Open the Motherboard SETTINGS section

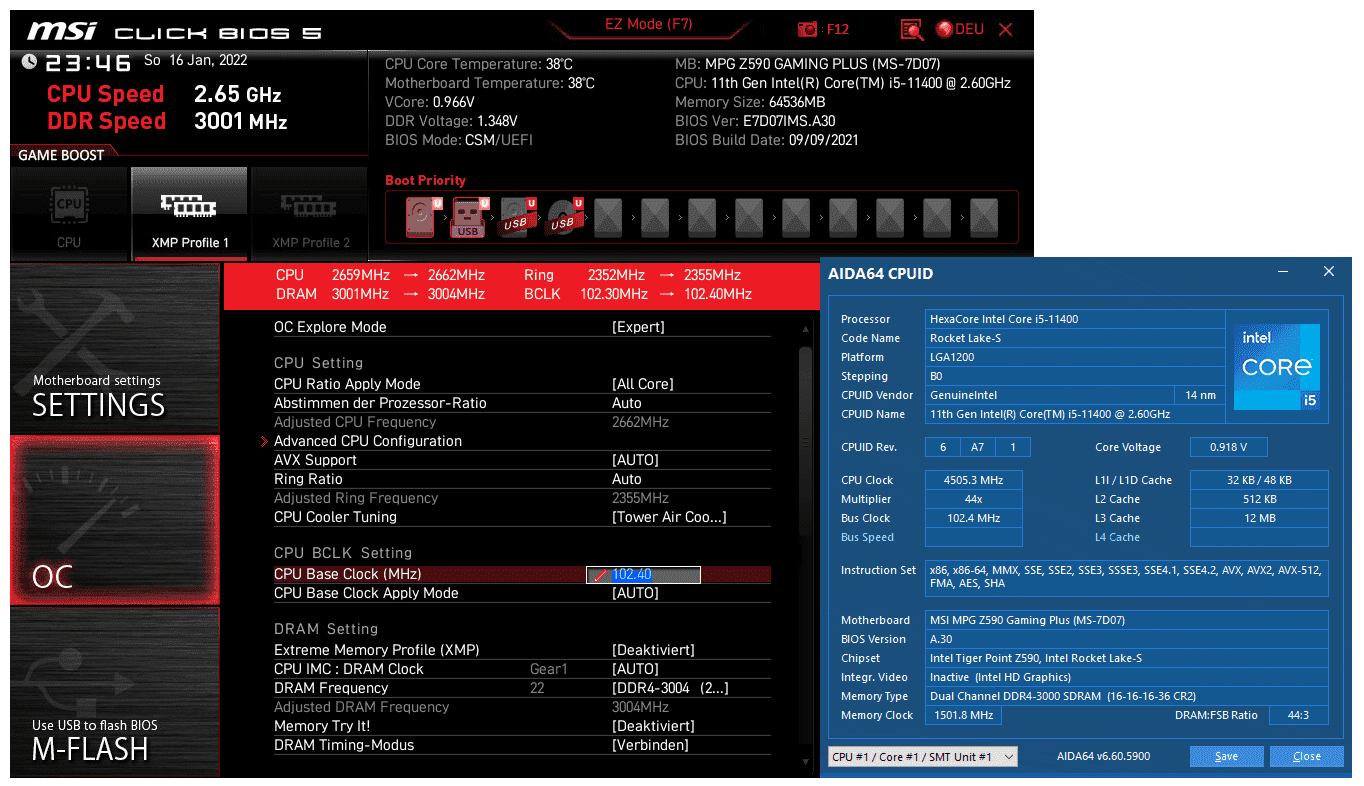pyautogui.click(x=114, y=349)
